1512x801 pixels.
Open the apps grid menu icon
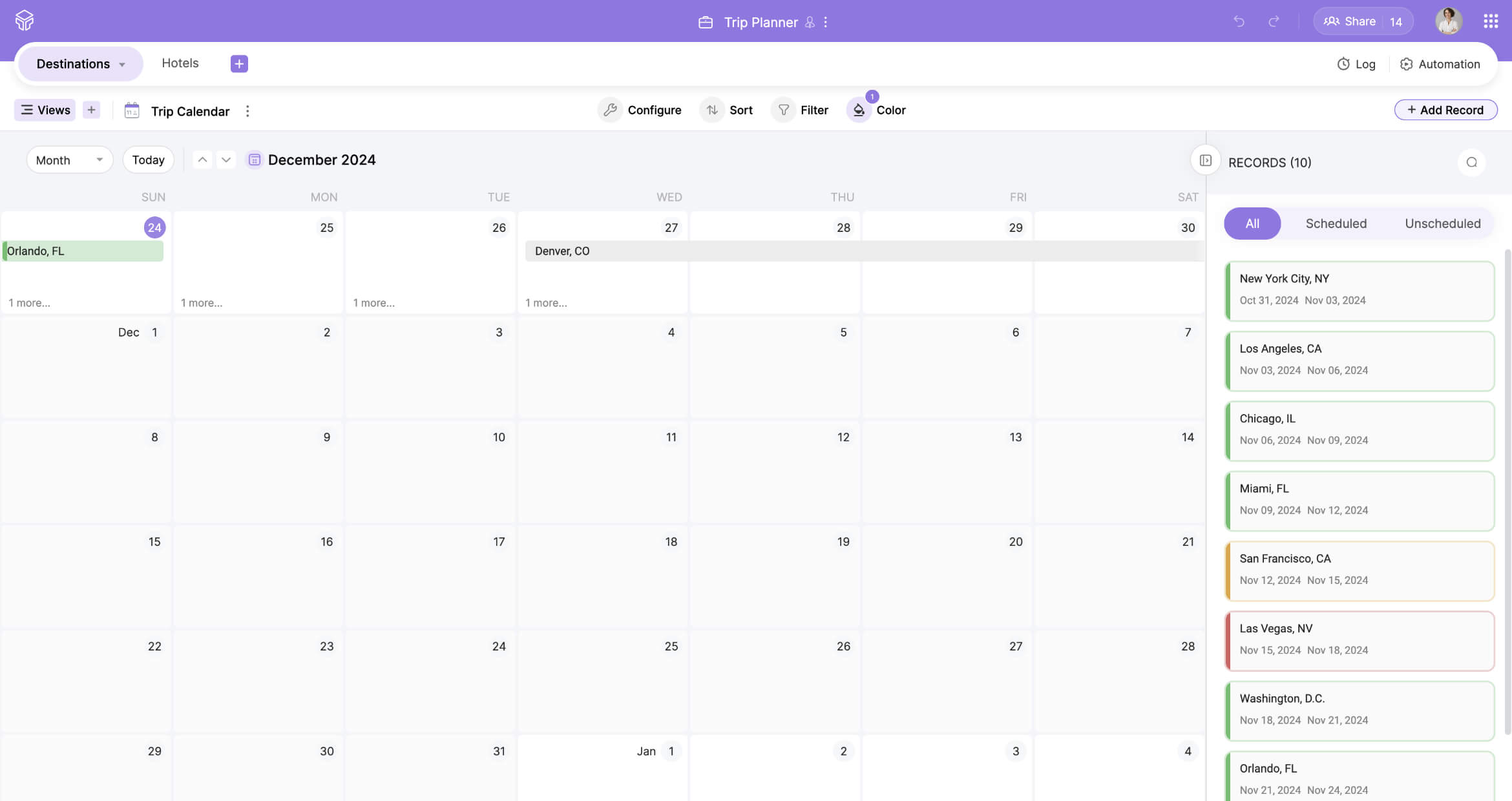(x=1491, y=21)
